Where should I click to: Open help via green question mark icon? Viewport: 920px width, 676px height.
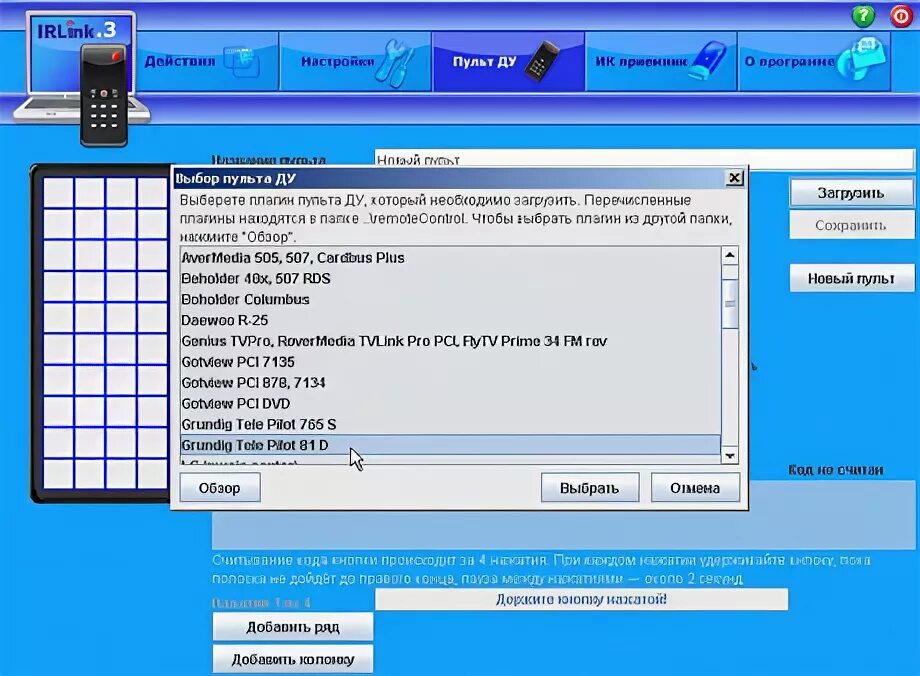coord(862,16)
